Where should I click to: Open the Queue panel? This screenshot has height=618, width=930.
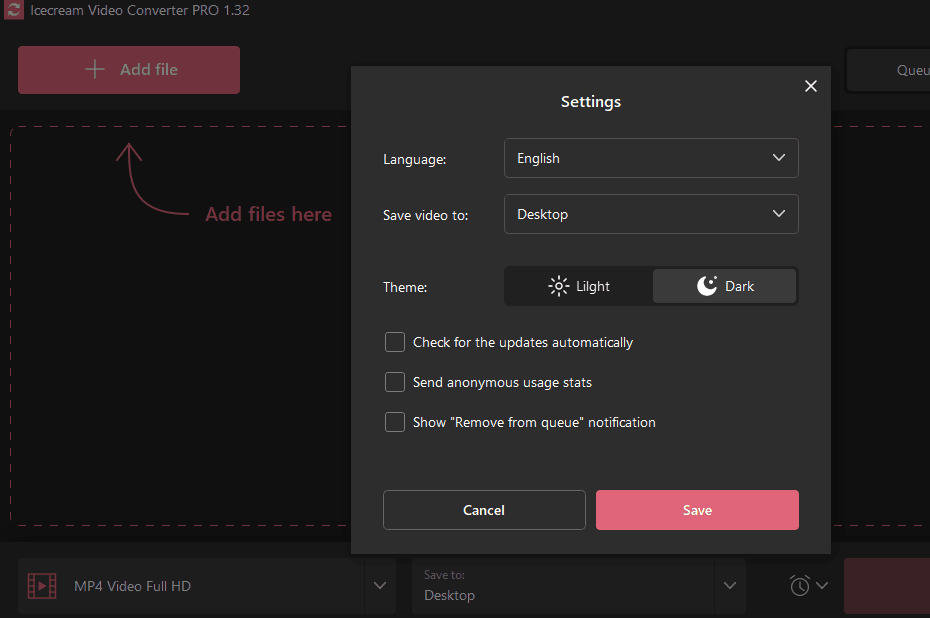[x=906, y=70]
